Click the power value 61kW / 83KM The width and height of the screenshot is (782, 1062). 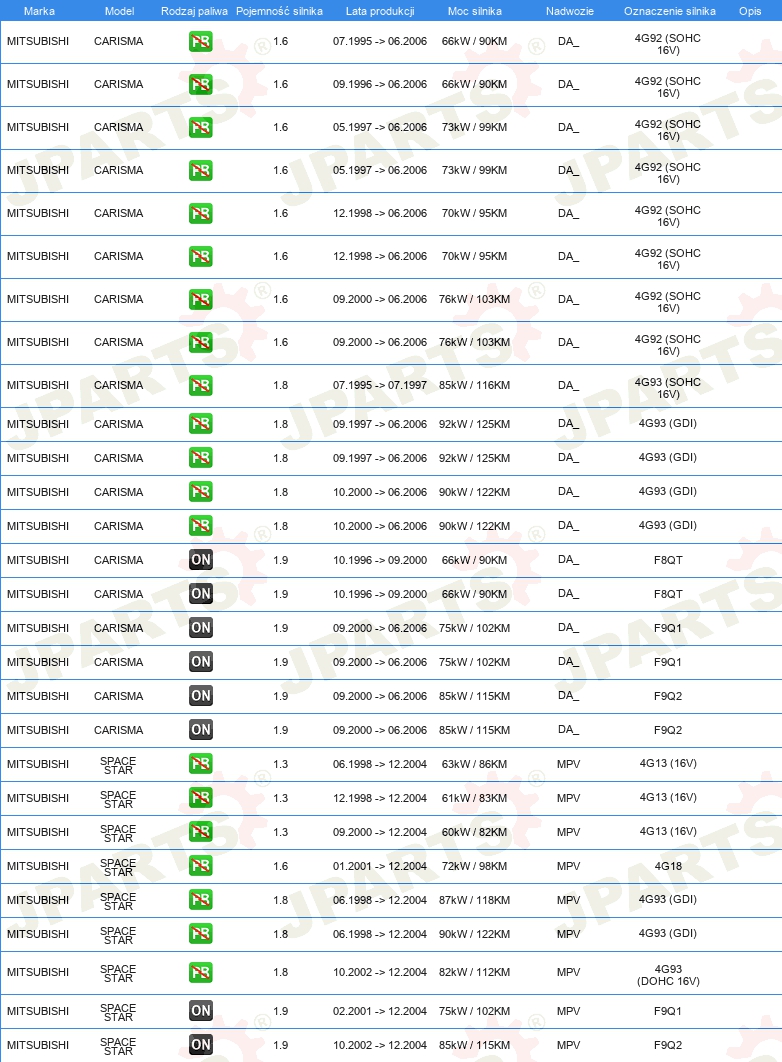475,798
